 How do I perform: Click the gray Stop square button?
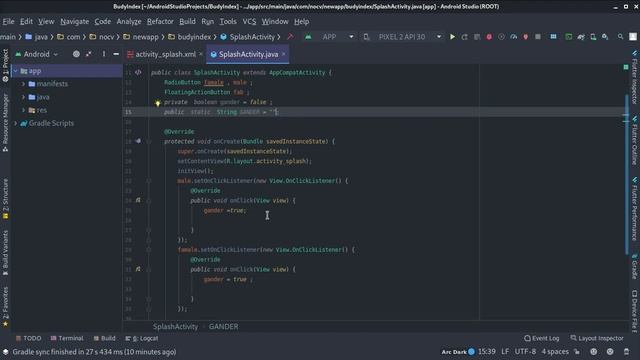(538, 37)
